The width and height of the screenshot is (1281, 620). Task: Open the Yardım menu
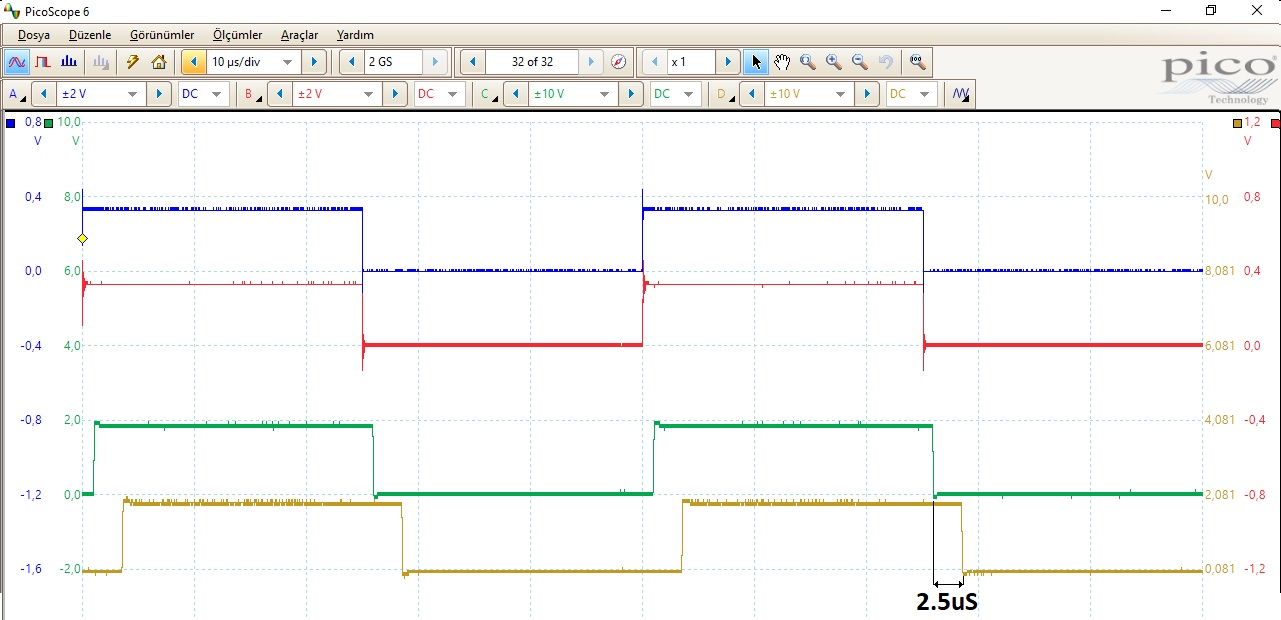[355, 35]
